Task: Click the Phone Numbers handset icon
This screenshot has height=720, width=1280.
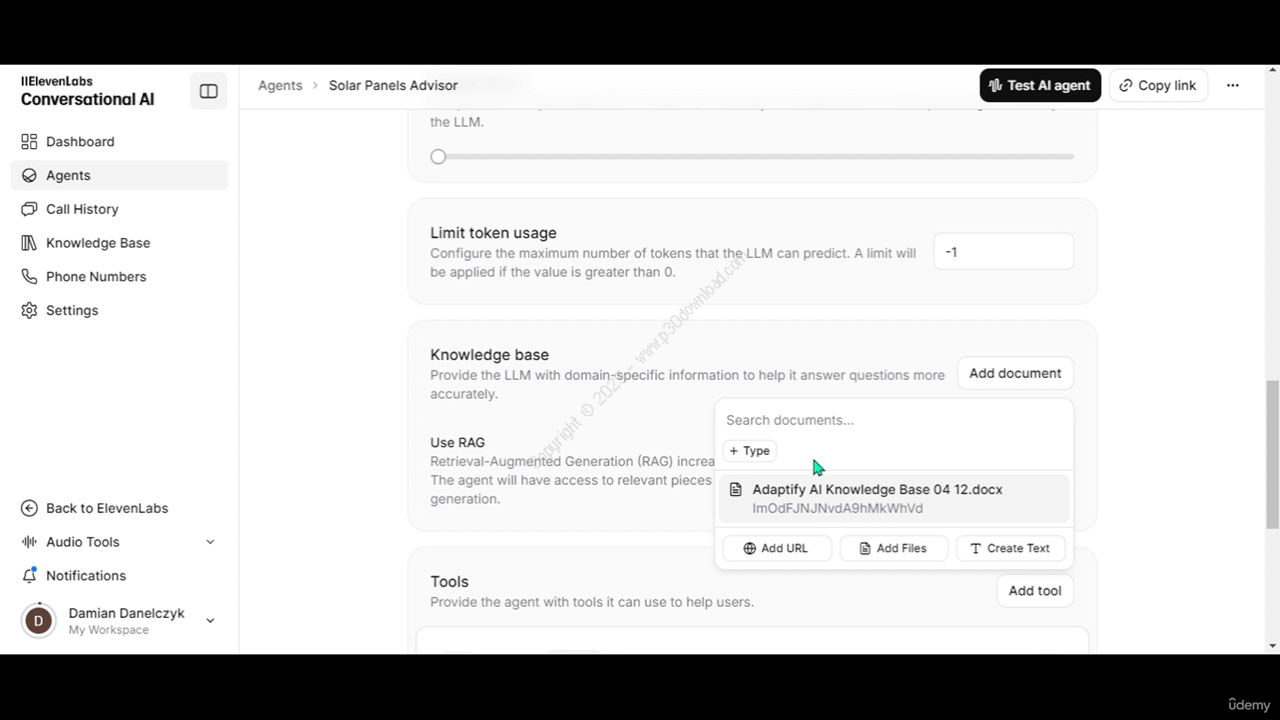Action: point(29,277)
